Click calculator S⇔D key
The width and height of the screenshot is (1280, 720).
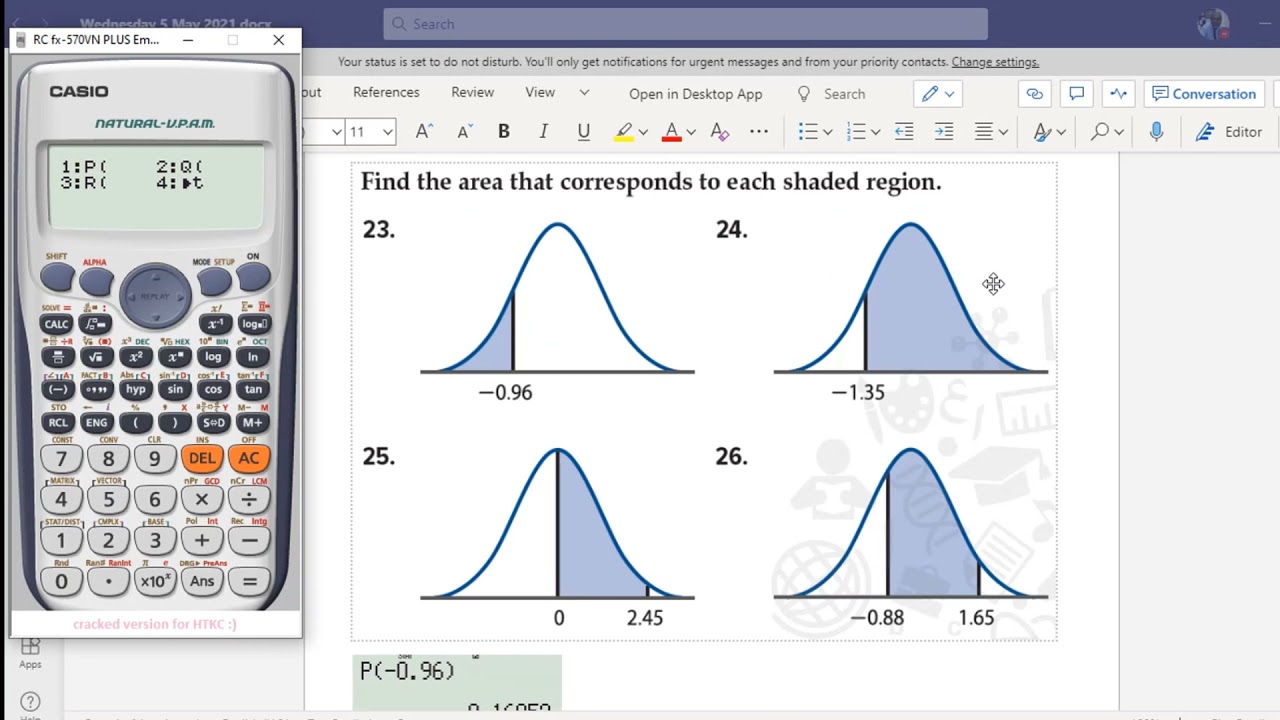[x=214, y=423]
